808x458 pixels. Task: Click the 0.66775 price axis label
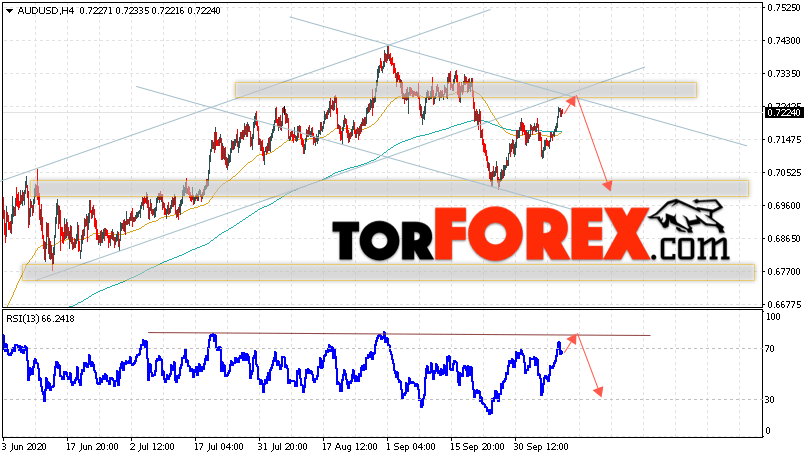pos(784,304)
